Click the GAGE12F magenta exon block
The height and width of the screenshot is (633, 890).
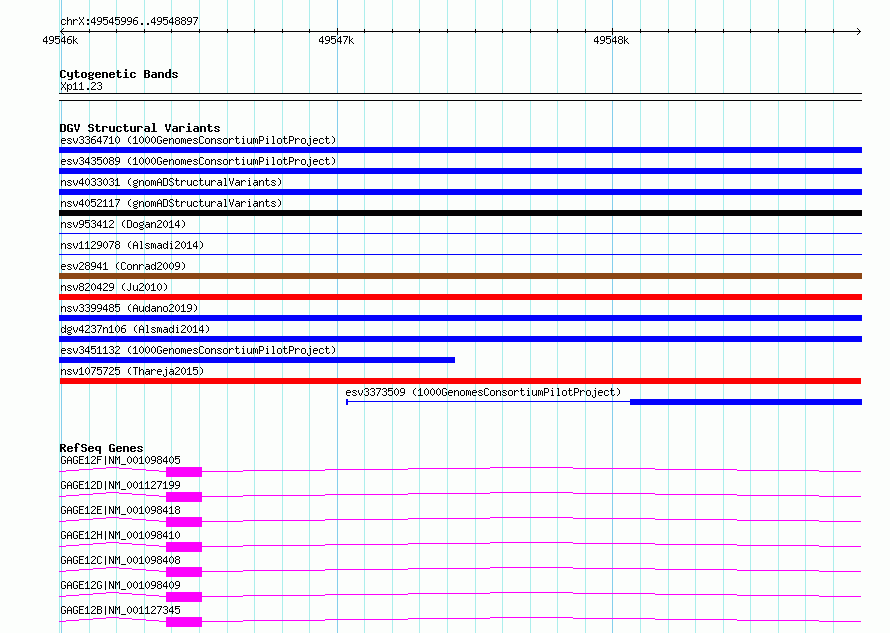tap(184, 472)
